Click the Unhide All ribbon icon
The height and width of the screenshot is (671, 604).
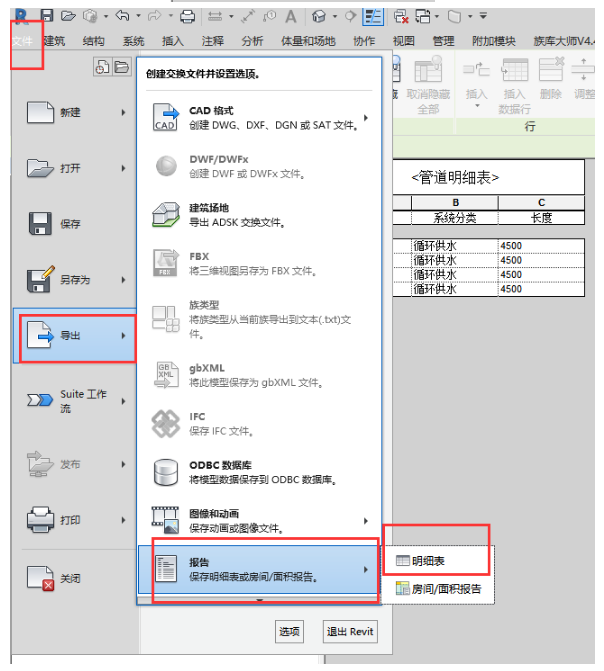click(428, 69)
